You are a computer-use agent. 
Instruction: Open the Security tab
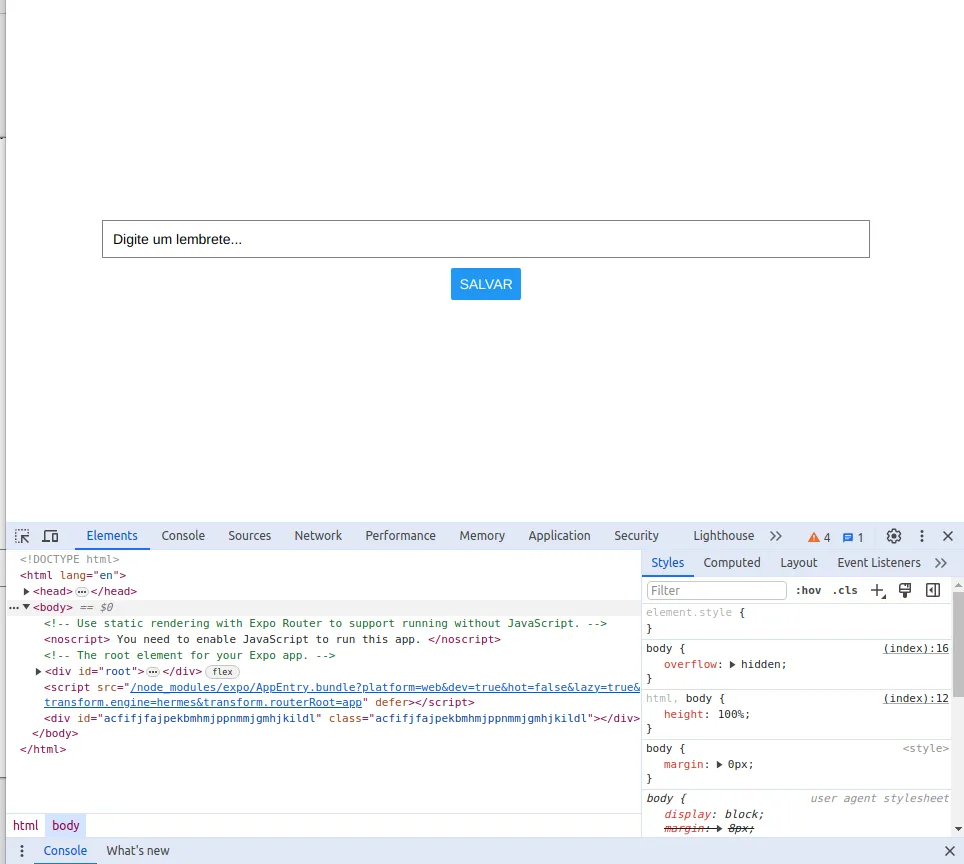pyautogui.click(x=636, y=536)
